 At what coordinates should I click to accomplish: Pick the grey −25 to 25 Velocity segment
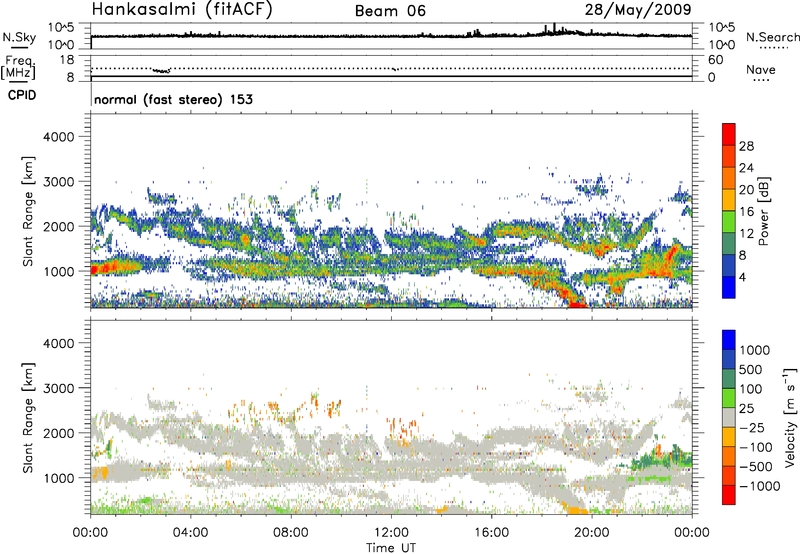click(729, 417)
